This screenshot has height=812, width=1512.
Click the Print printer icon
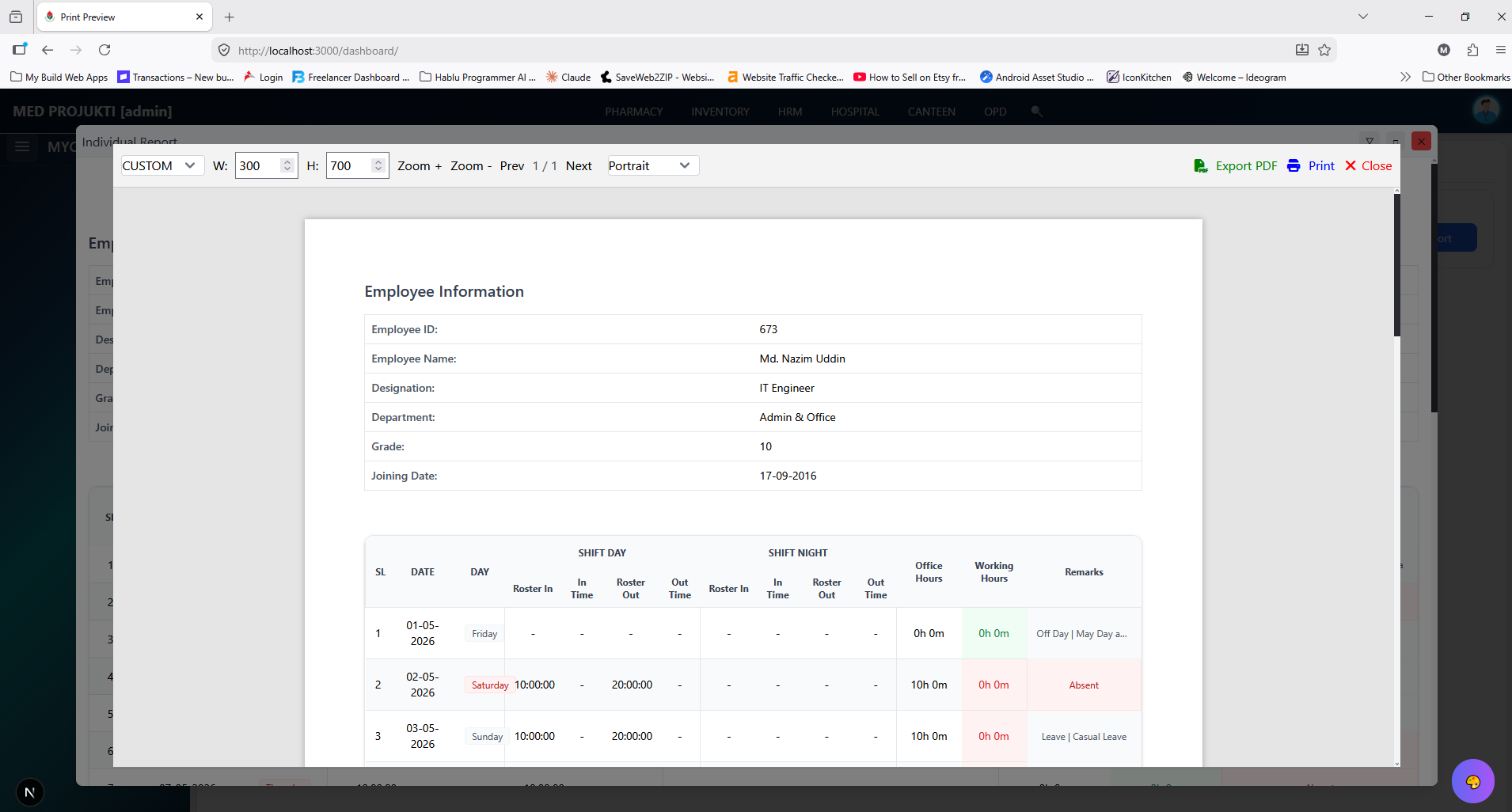[x=1294, y=166]
